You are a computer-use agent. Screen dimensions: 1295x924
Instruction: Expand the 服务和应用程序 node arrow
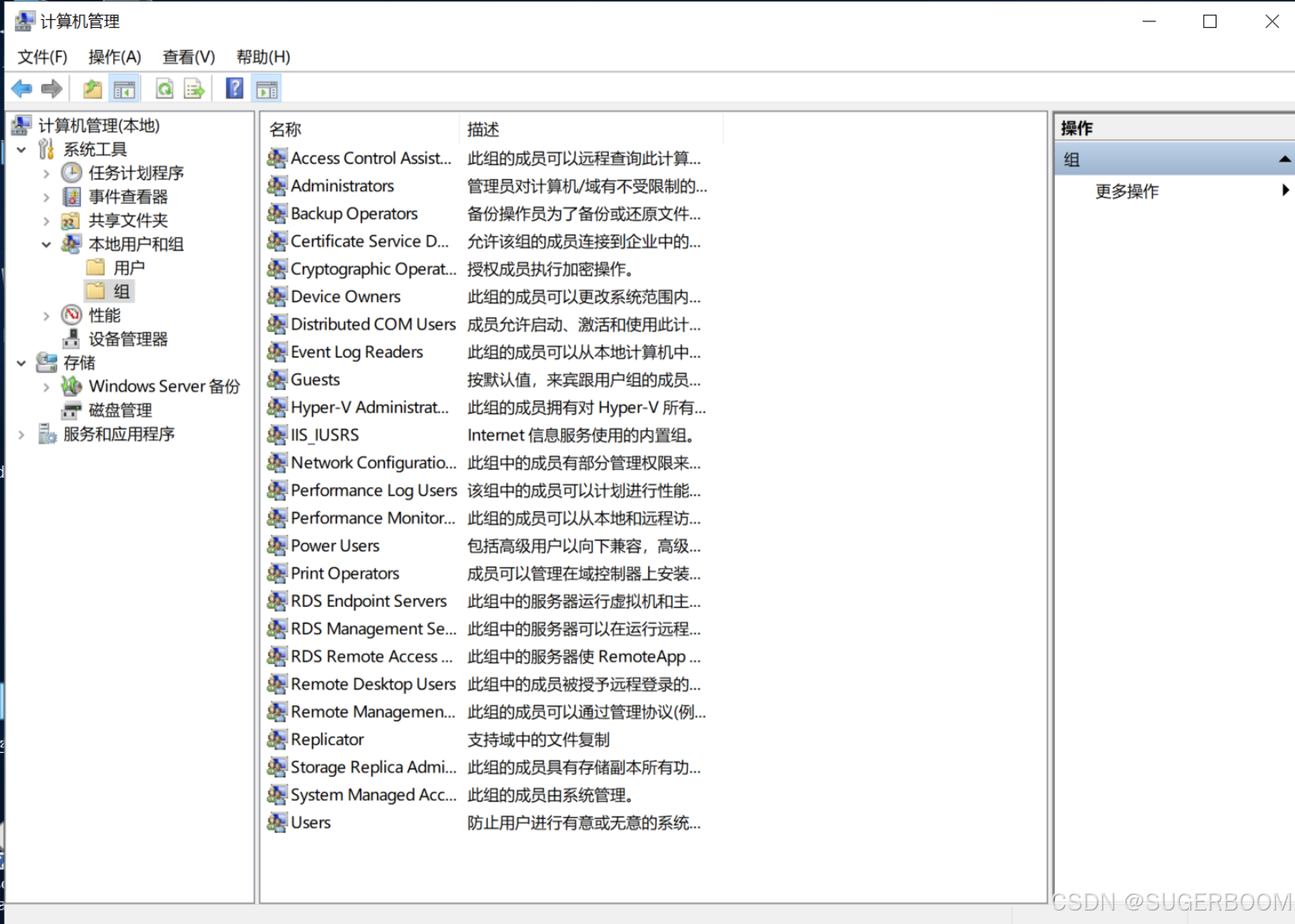(x=21, y=434)
